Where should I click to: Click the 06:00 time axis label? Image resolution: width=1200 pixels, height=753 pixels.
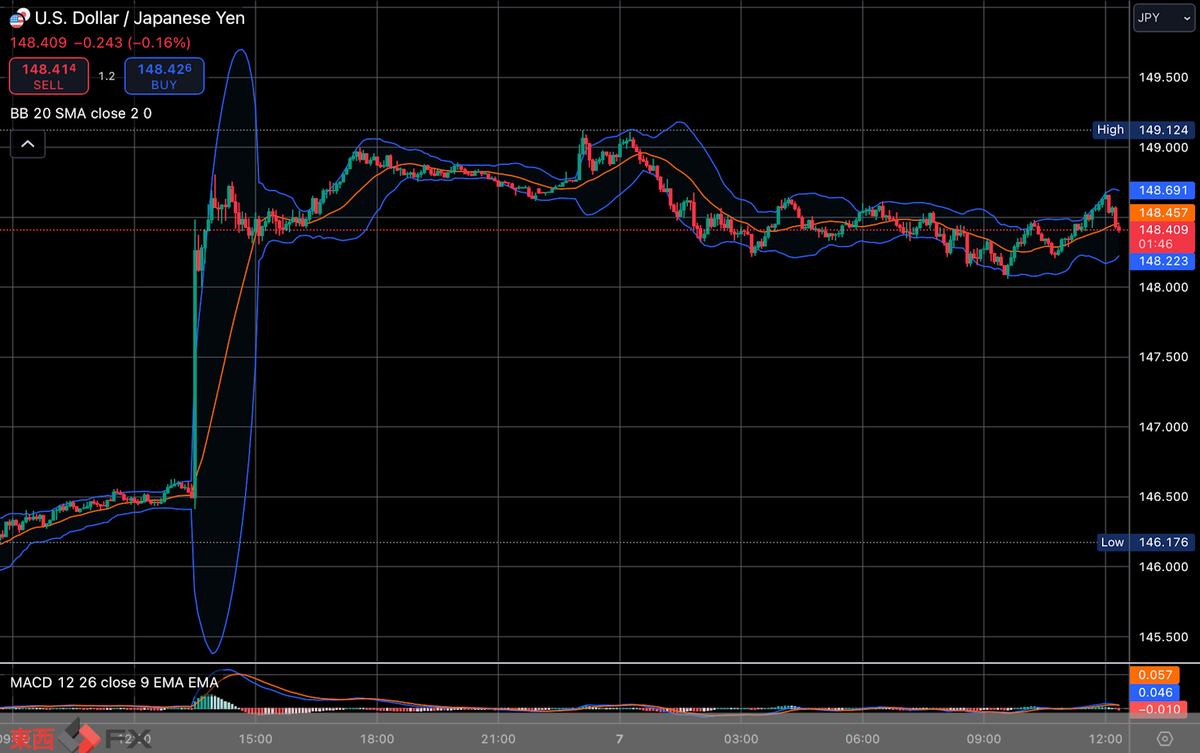pyautogui.click(x=862, y=739)
